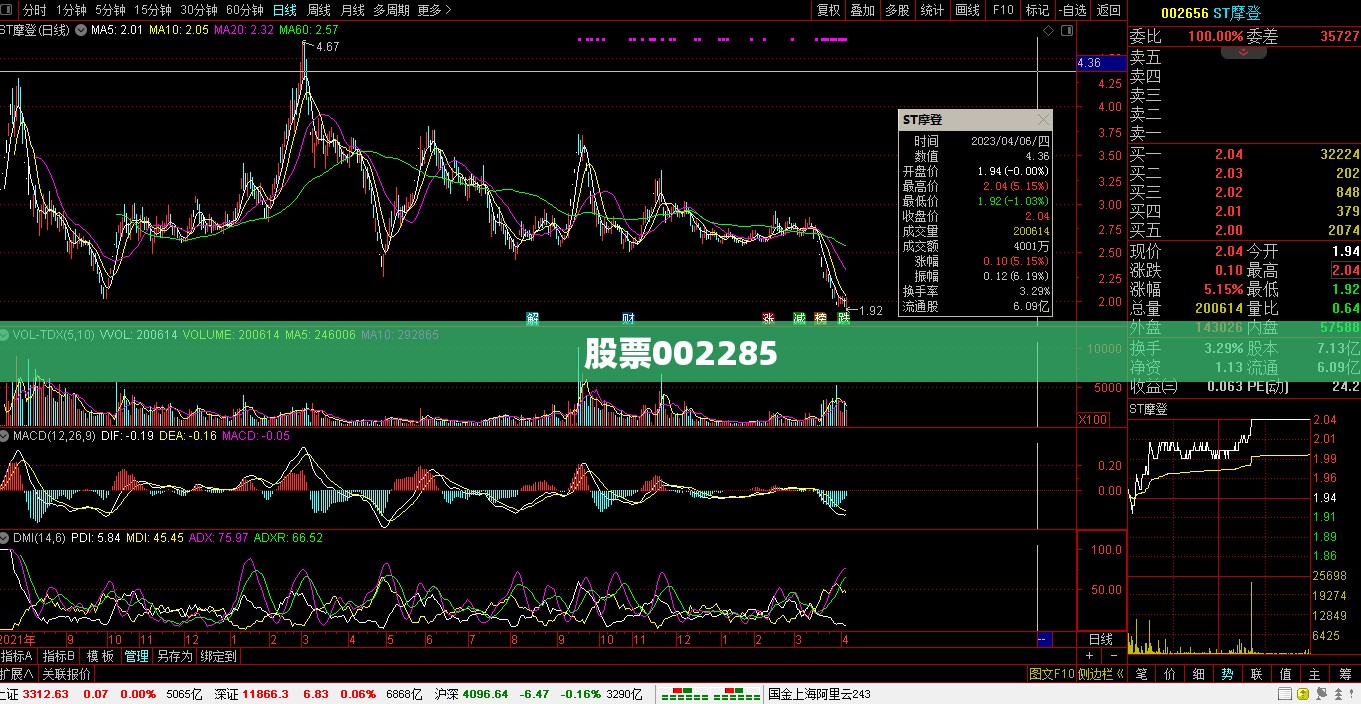Click the 管理 indicator management tab
The image size is (1361, 704).
136,656
